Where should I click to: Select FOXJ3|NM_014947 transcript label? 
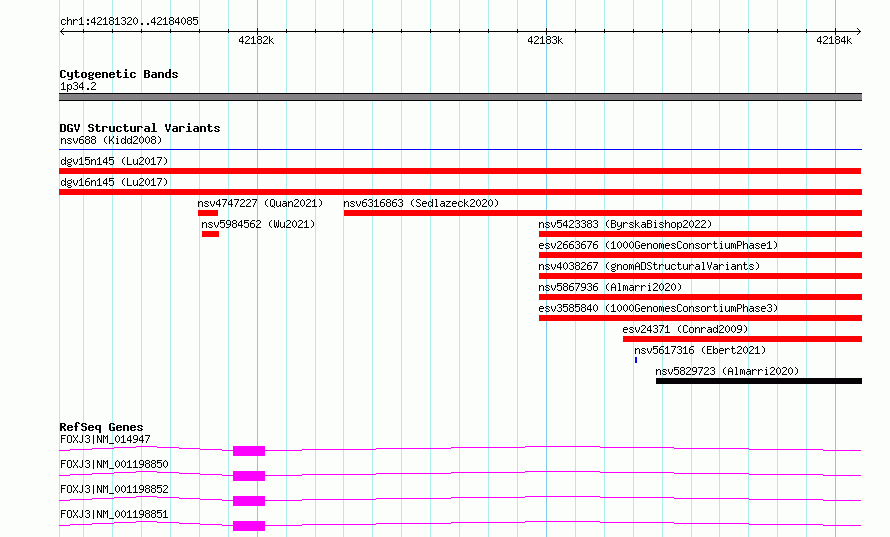tap(105, 439)
